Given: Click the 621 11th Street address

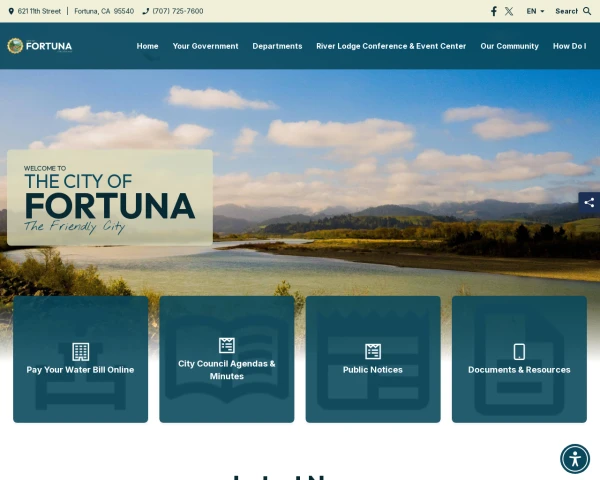Looking at the screenshot, I should click(x=39, y=11).
